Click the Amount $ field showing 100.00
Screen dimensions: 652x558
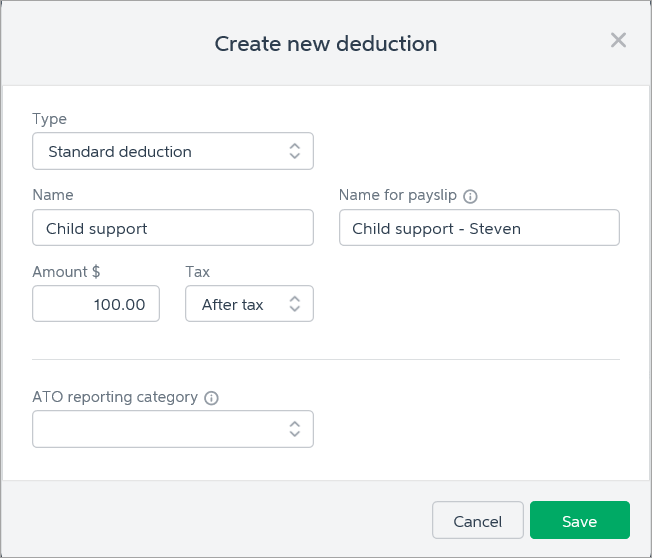coord(96,304)
